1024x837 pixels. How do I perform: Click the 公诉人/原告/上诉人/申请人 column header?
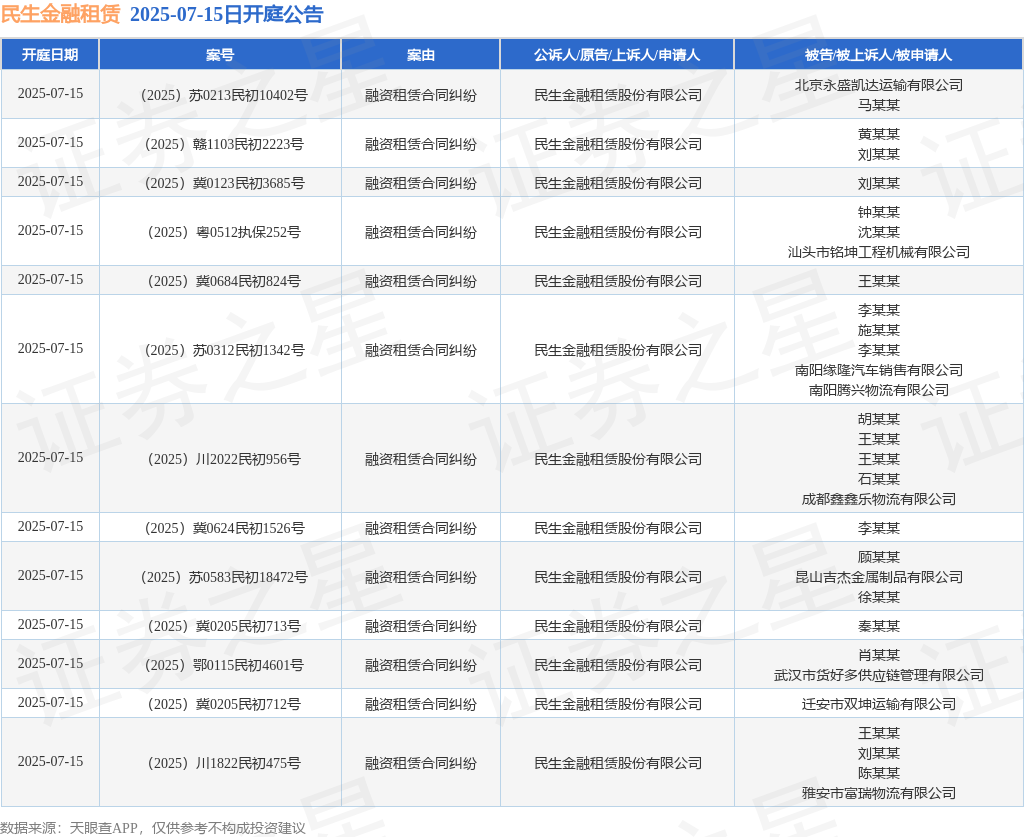tap(617, 55)
